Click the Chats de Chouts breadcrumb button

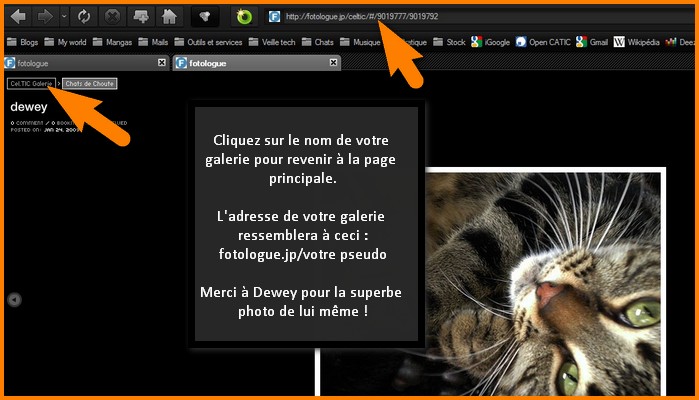[x=90, y=84]
